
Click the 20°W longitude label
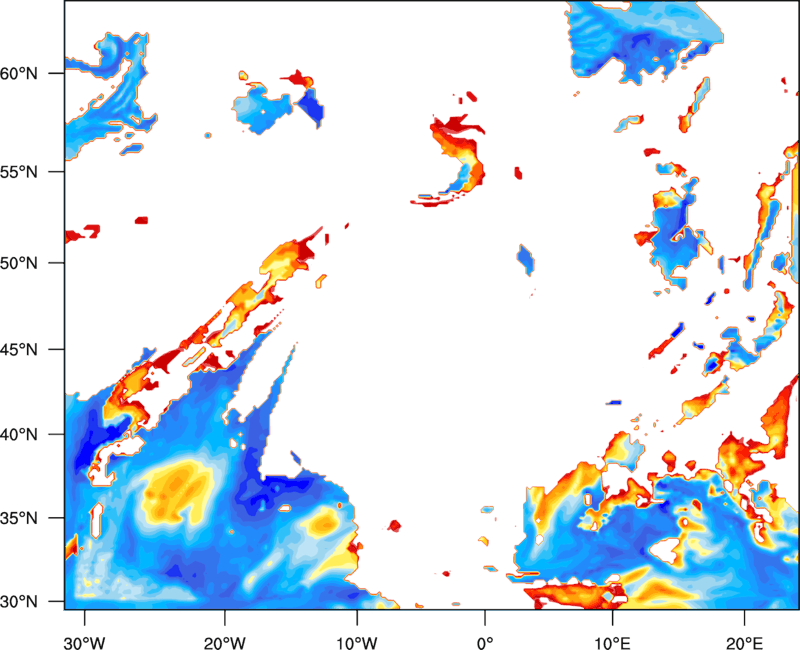click(224, 643)
